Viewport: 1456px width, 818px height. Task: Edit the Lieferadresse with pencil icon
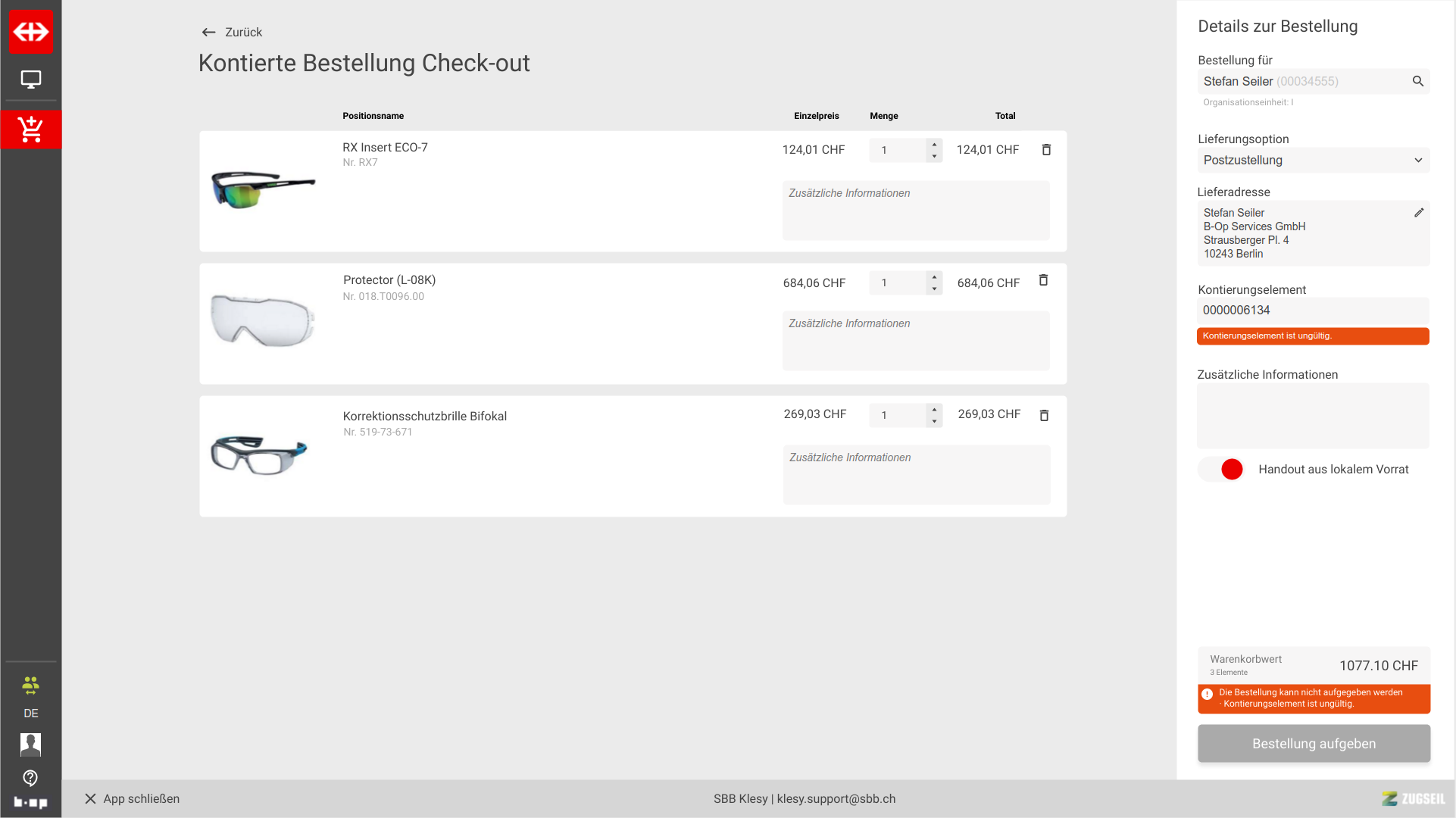1418,213
